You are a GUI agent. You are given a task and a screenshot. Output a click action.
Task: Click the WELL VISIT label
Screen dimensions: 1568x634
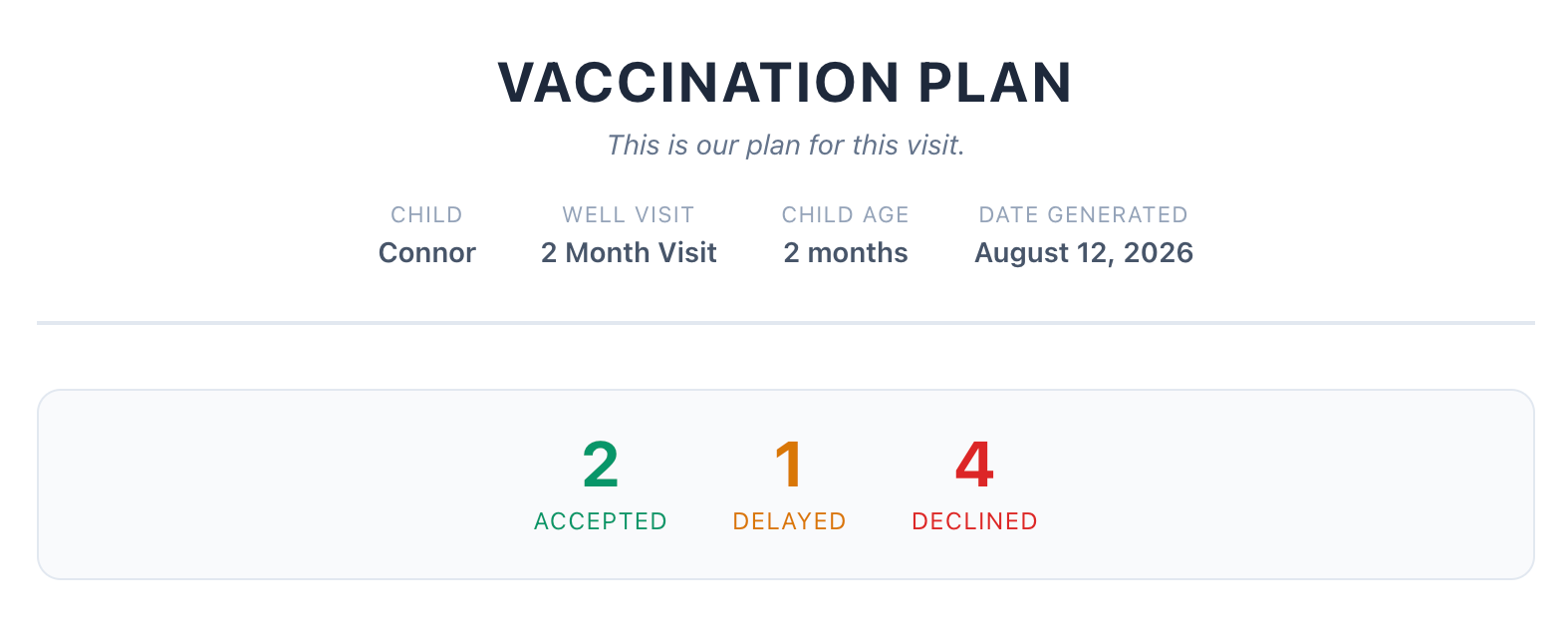(629, 215)
